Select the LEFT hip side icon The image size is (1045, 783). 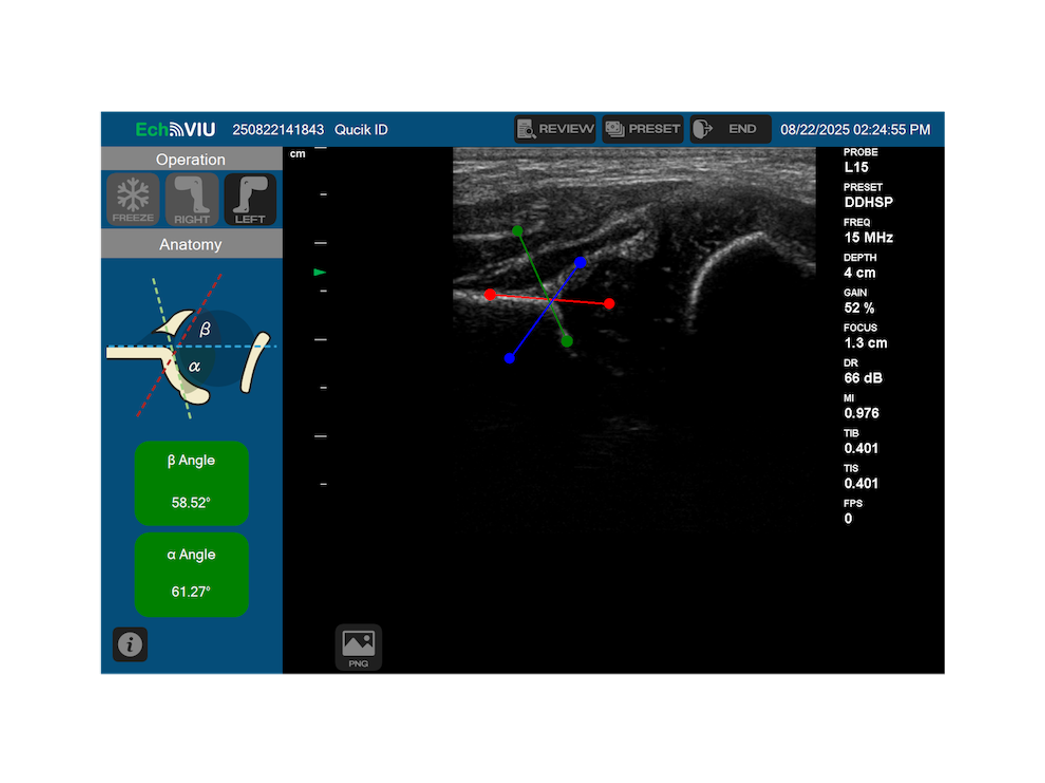click(x=250, y=199)
